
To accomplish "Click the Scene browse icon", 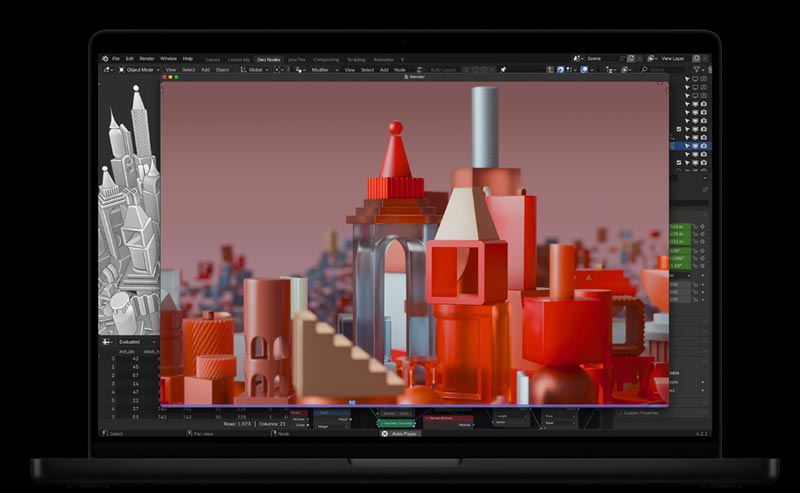I will pyautogui.click(x=578, y=59).
